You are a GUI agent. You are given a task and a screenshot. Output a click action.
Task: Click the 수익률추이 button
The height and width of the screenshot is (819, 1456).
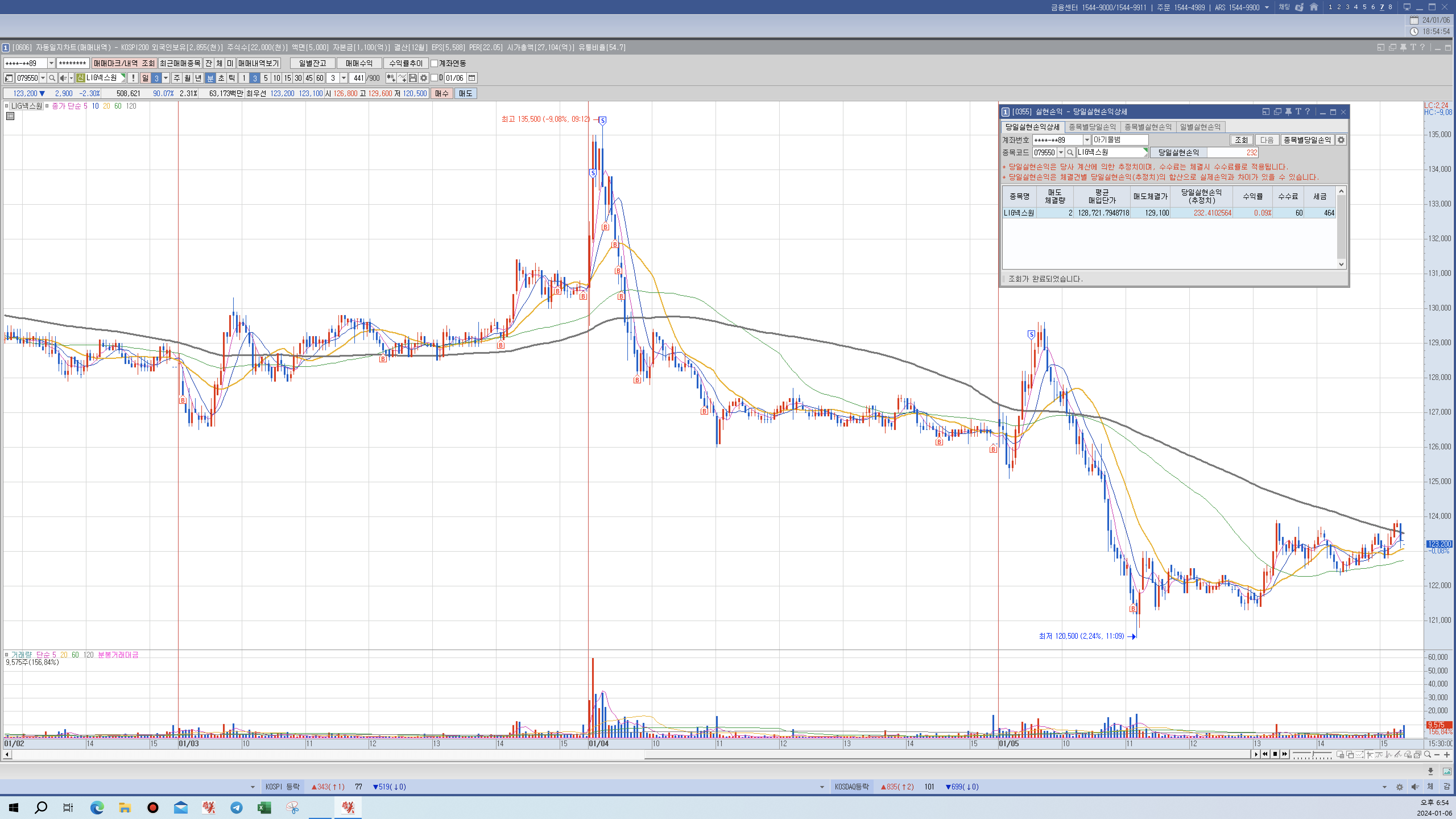click(x=406, y=63)
